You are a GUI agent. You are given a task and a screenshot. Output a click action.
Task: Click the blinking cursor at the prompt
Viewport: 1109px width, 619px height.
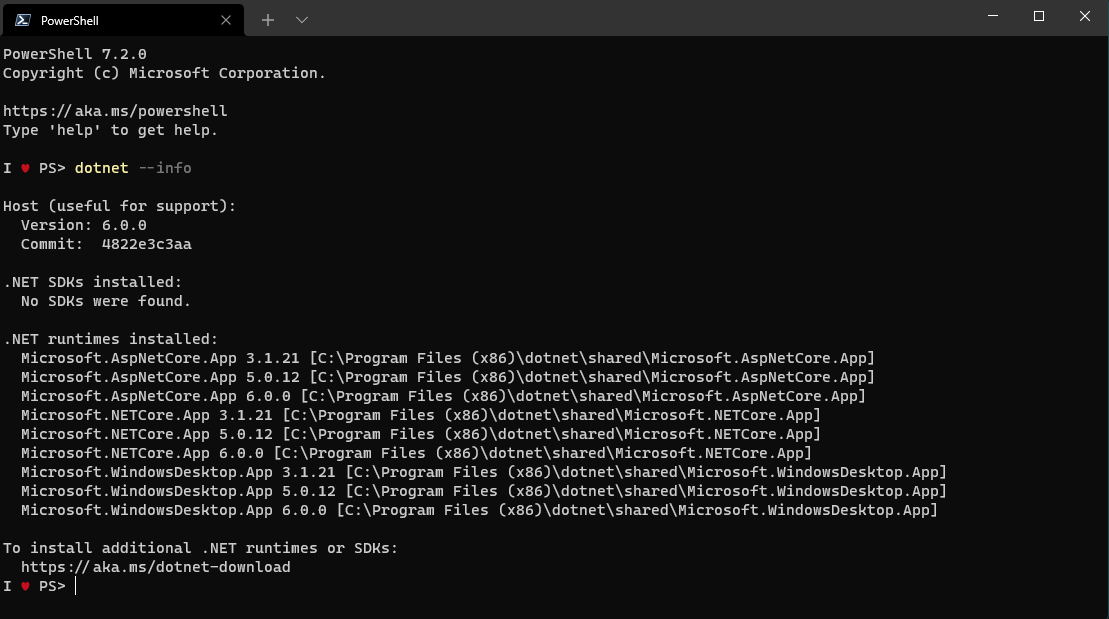[x=76, y=585]
